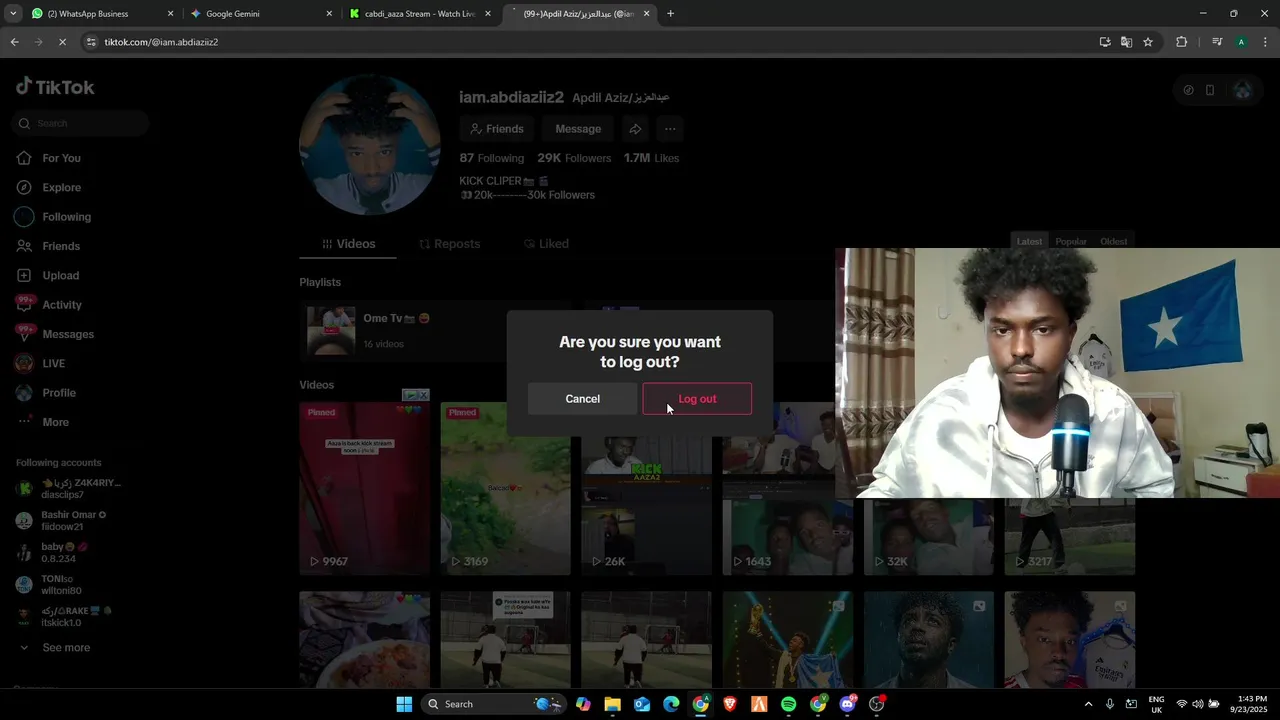
Task: Switch to the Google Gemini tab
Action: point(262,14)
